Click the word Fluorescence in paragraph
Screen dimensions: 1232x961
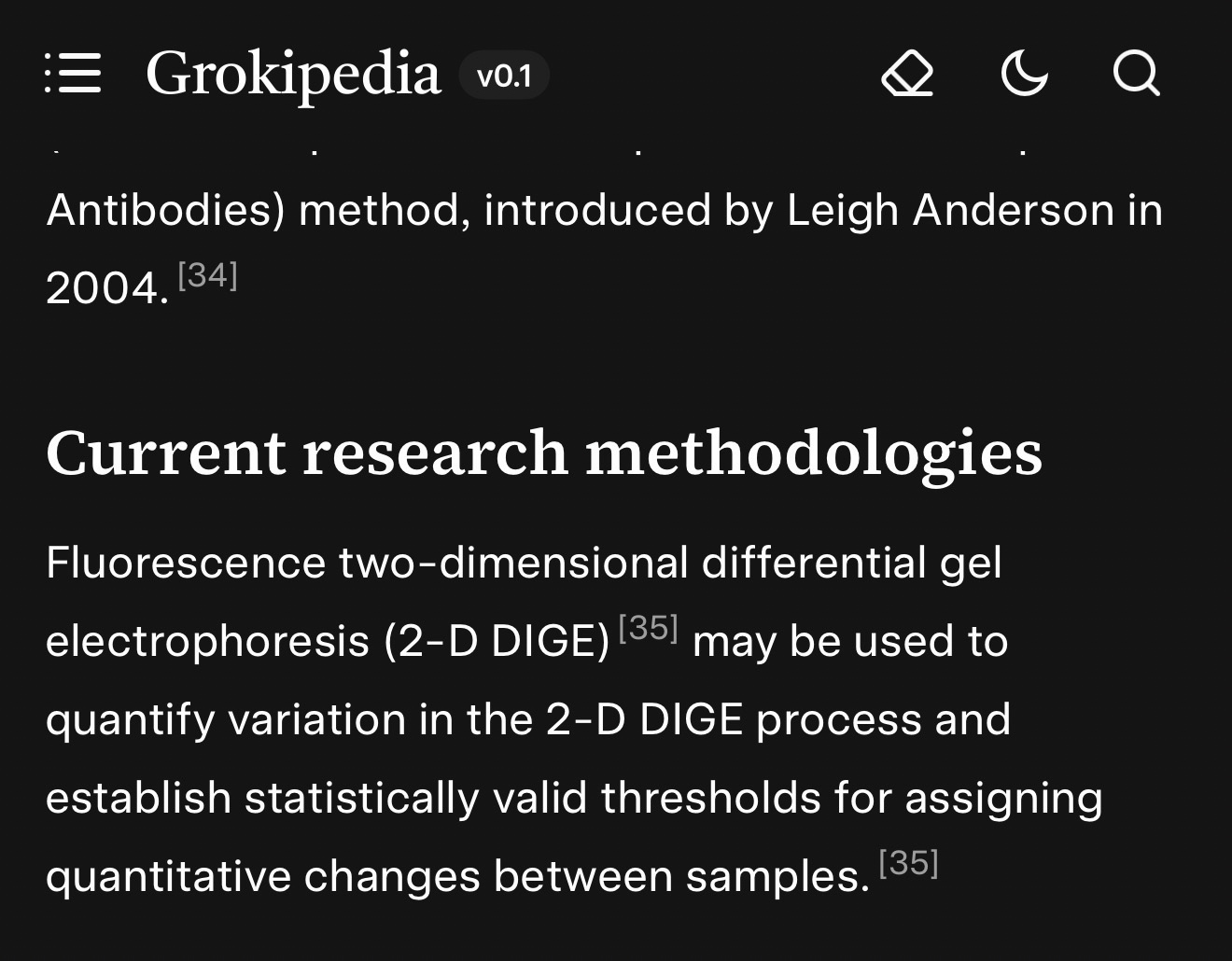coord(185,563)
